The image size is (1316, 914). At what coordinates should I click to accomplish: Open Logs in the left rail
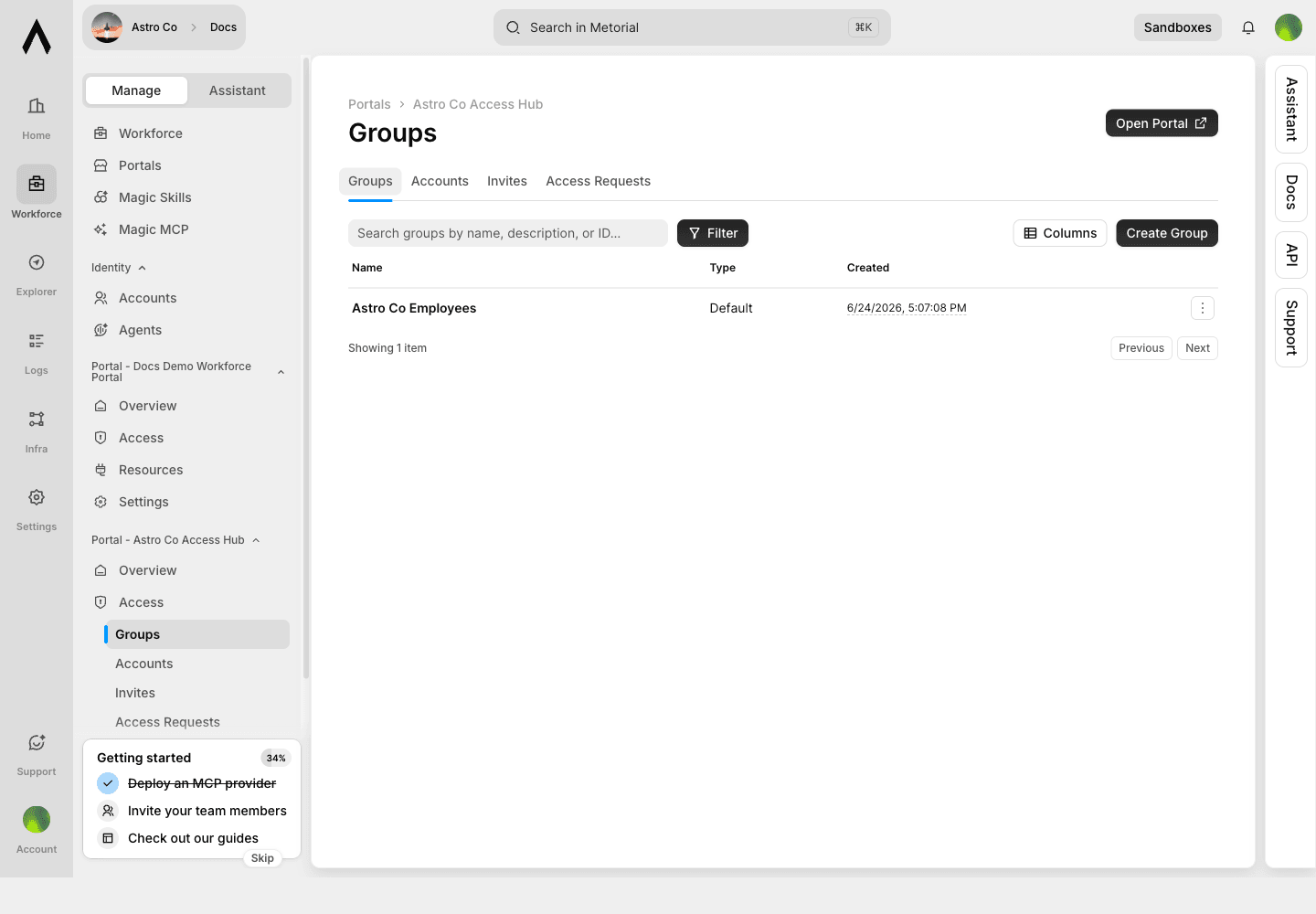[x=37, y=354]
